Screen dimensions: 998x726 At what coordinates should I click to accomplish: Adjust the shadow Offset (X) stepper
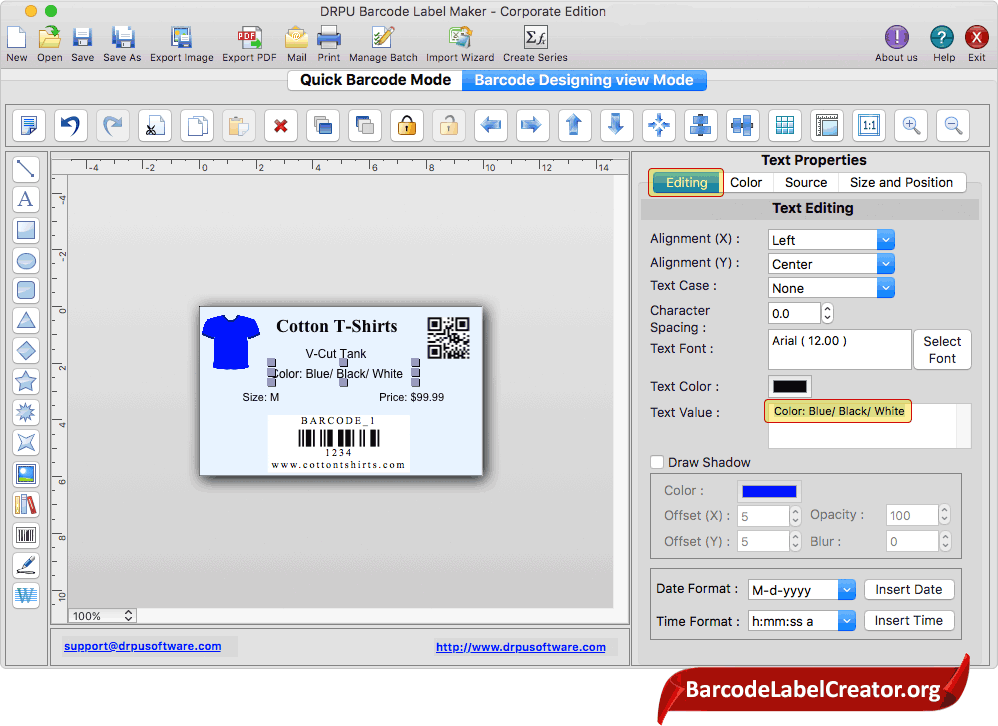tap(795, 515)
